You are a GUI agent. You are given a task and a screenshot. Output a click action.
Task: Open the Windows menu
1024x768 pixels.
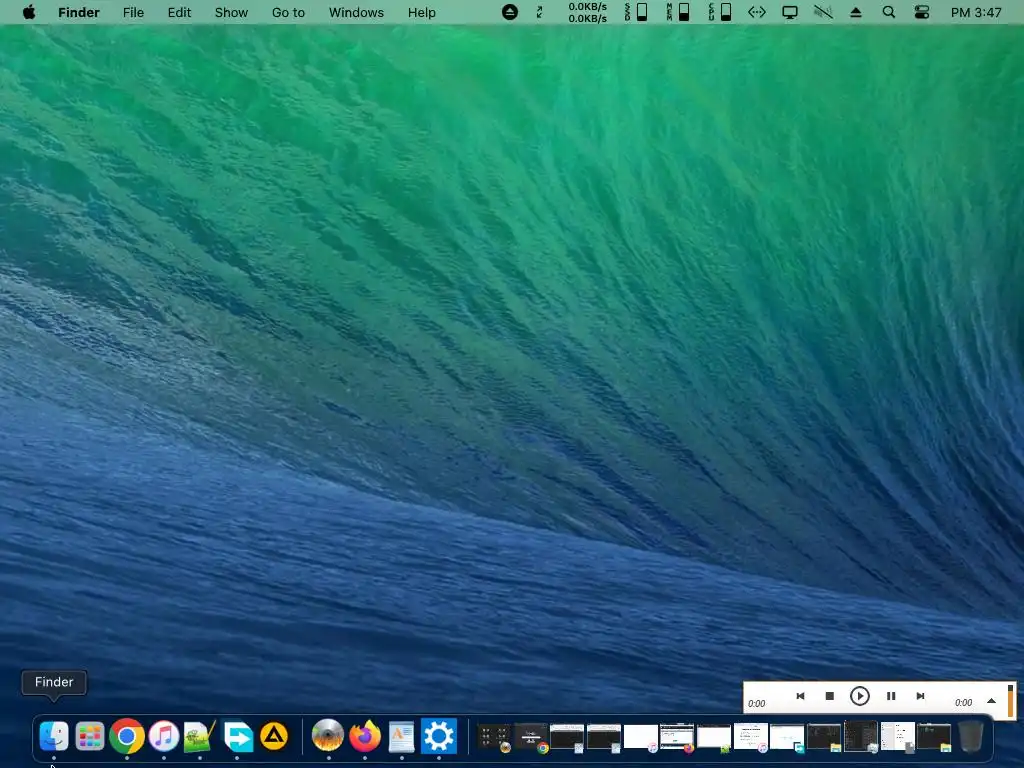pyautogui.click(x=356, y=12)
